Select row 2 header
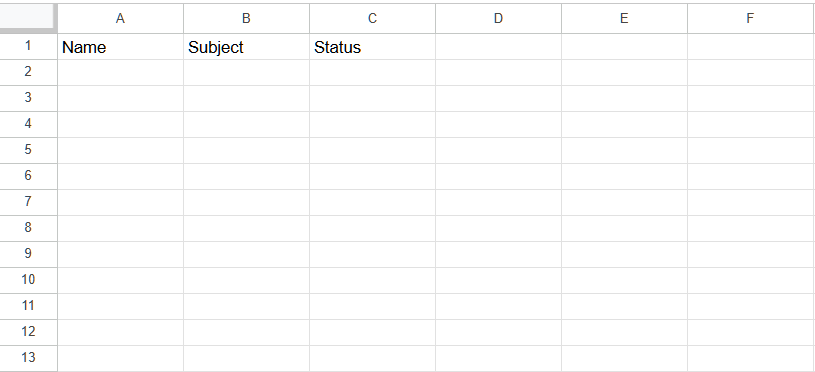This screenshot has height=372, width=815. click(28, 73)
